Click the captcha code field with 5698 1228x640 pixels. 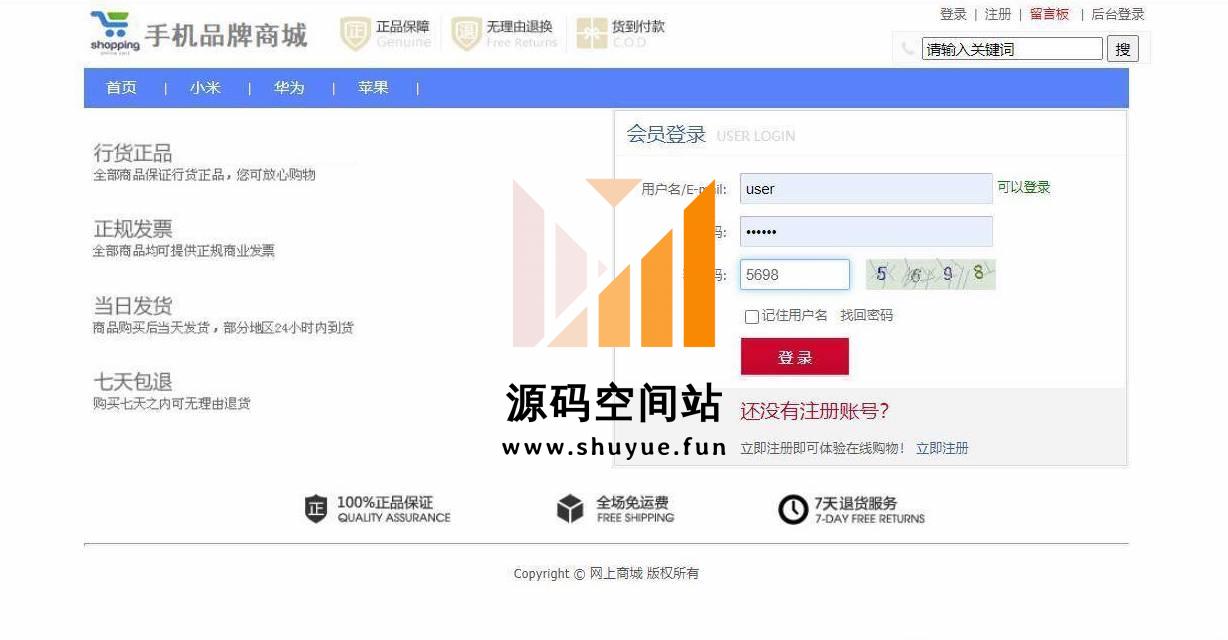(795, 275)
